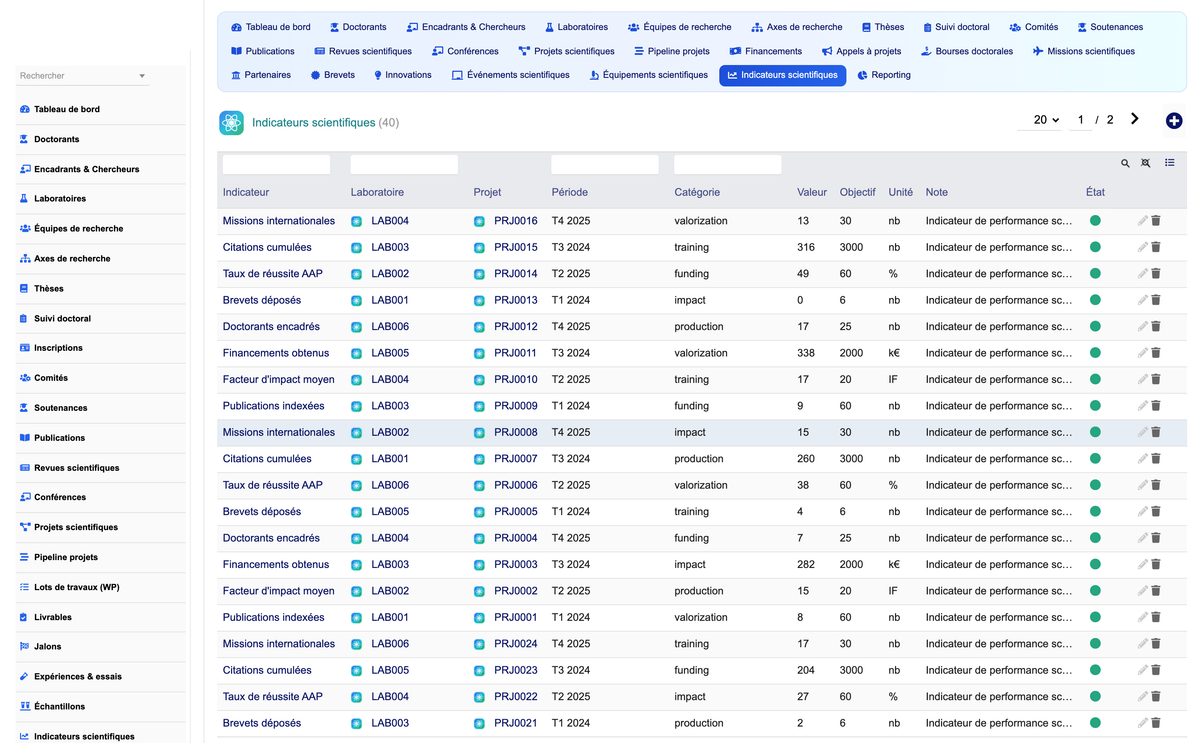The height and width of the screenshot is (743, 1200).
Task: Open the column list view icon
Action: click(x=1169, y=163)
